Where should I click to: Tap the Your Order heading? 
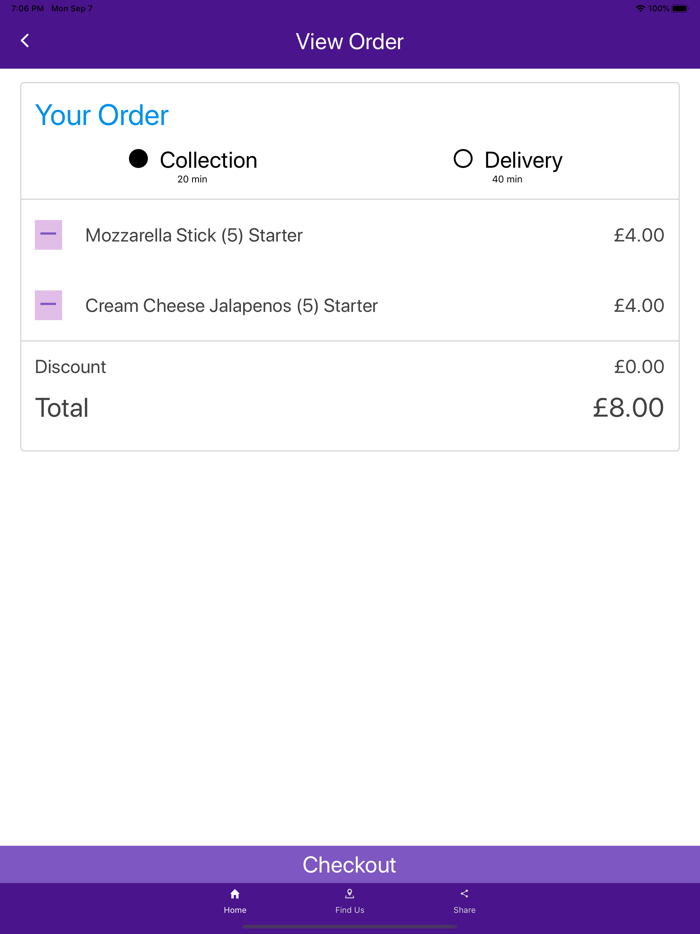point(102,116)
